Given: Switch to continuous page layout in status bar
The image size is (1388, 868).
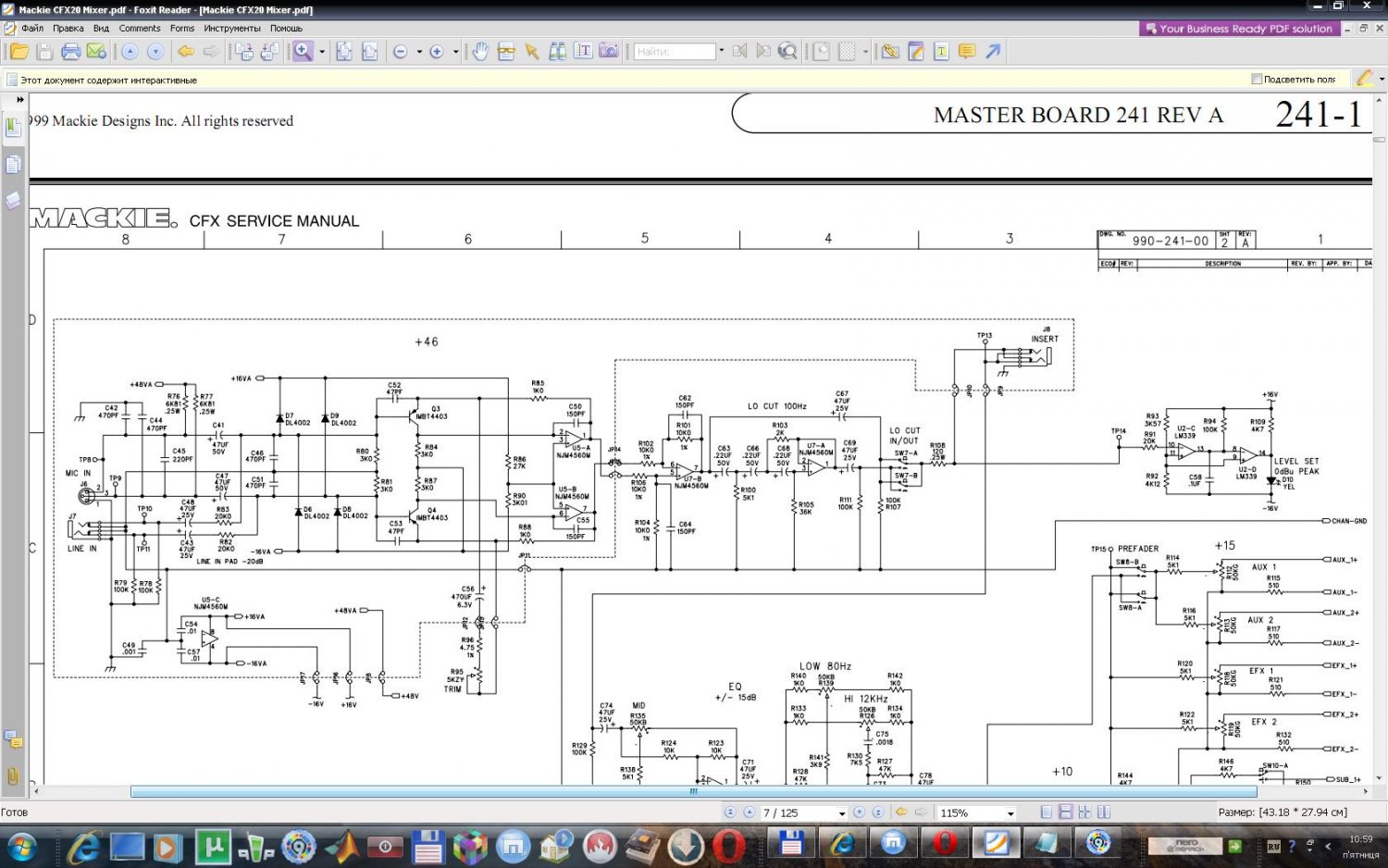Looking at the screenshot, I should (1065, 812).
